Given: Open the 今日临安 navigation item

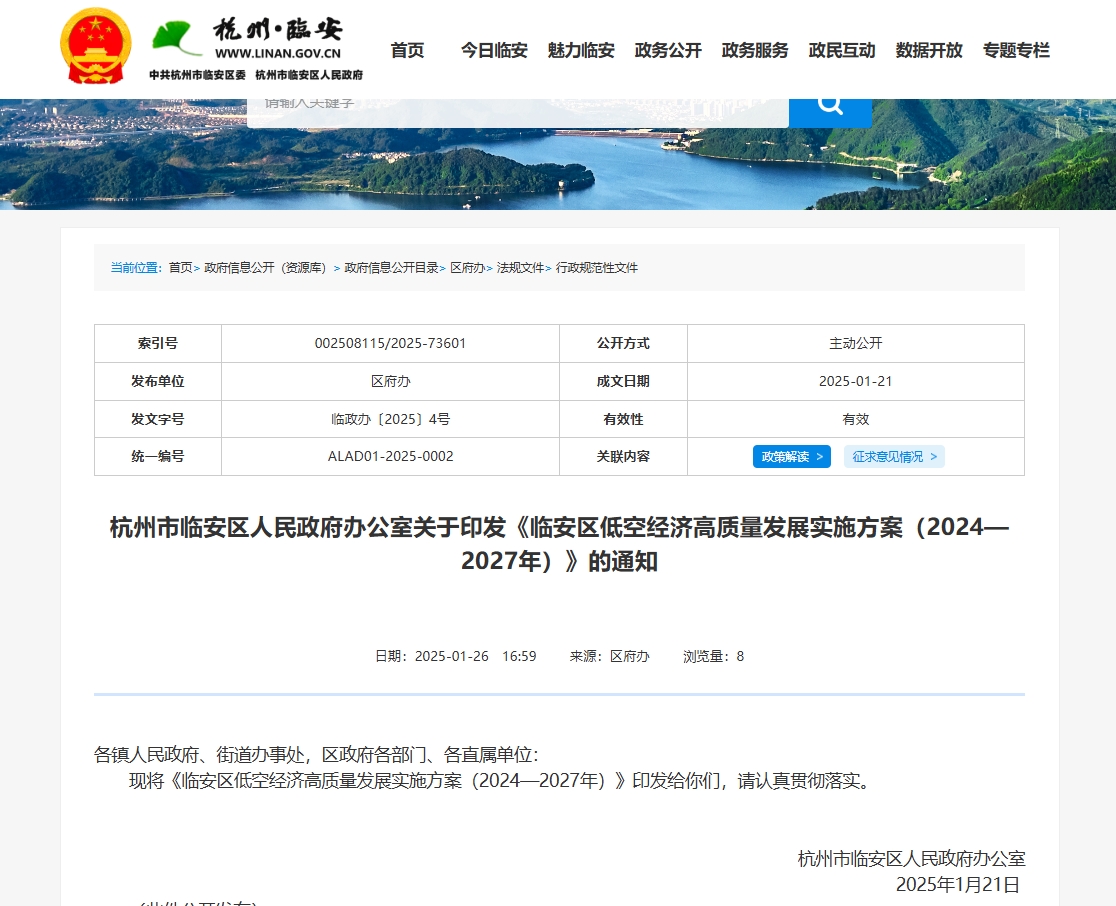Looking at the screenshot, I should point(494,50).
